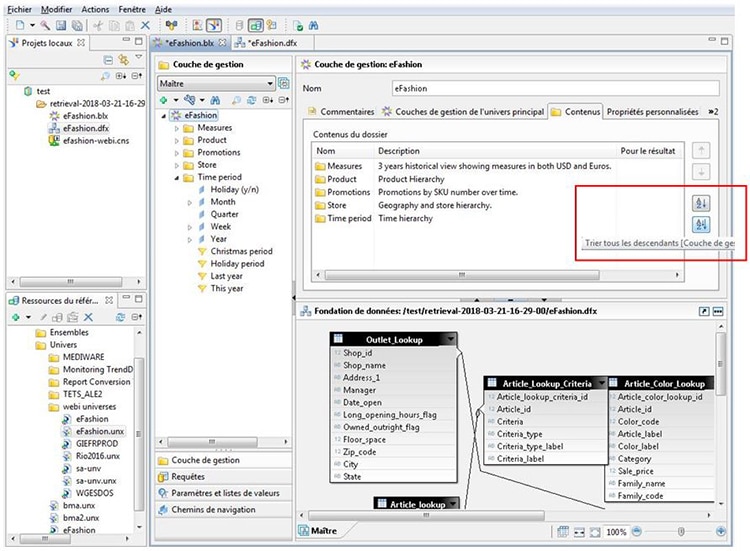Click the 100% zoom value field
The height and width of the screenshot is (551, 750).
point(616,532)
